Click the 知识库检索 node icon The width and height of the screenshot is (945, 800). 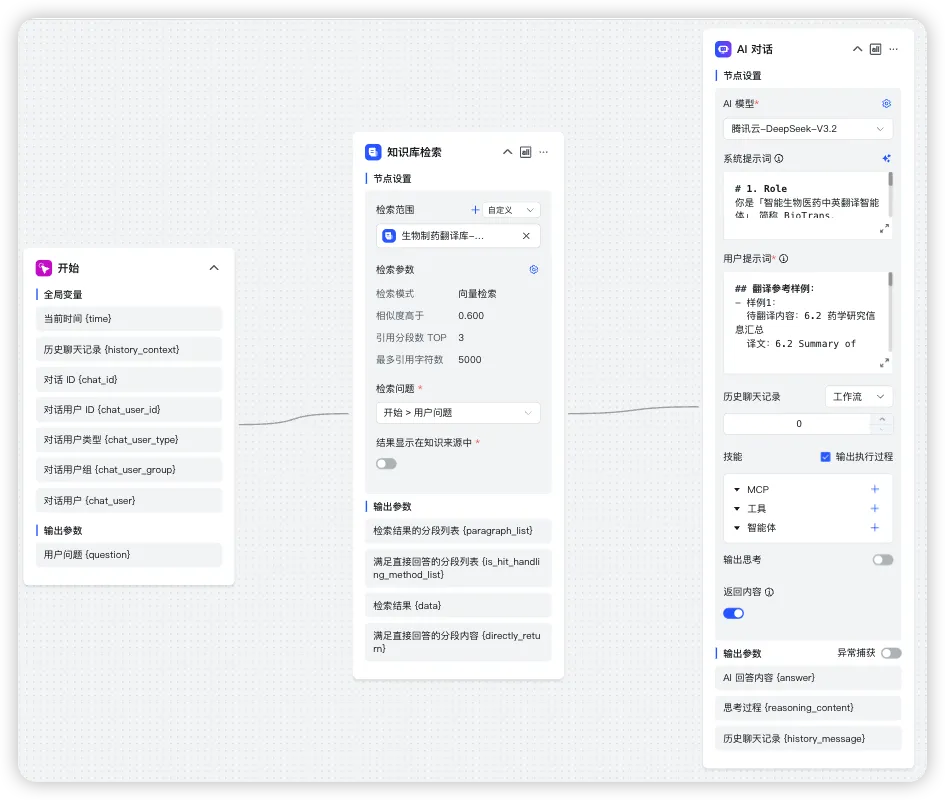click(x=373, y=152)
